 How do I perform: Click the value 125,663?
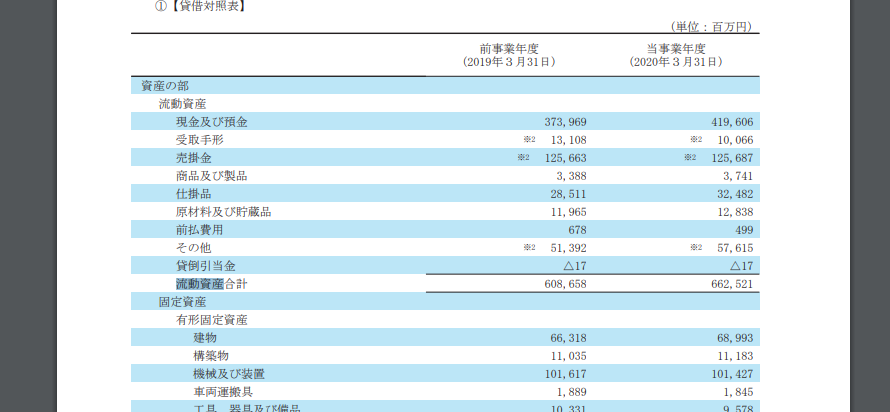coord(565,158)
